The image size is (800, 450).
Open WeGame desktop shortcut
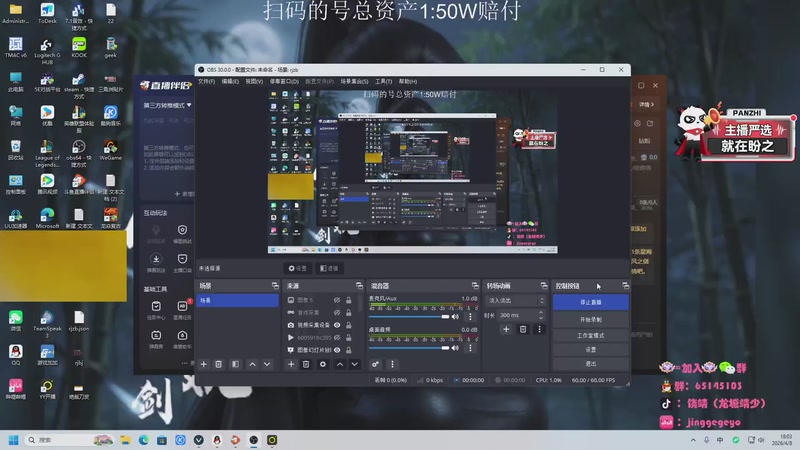pos(111,150)
